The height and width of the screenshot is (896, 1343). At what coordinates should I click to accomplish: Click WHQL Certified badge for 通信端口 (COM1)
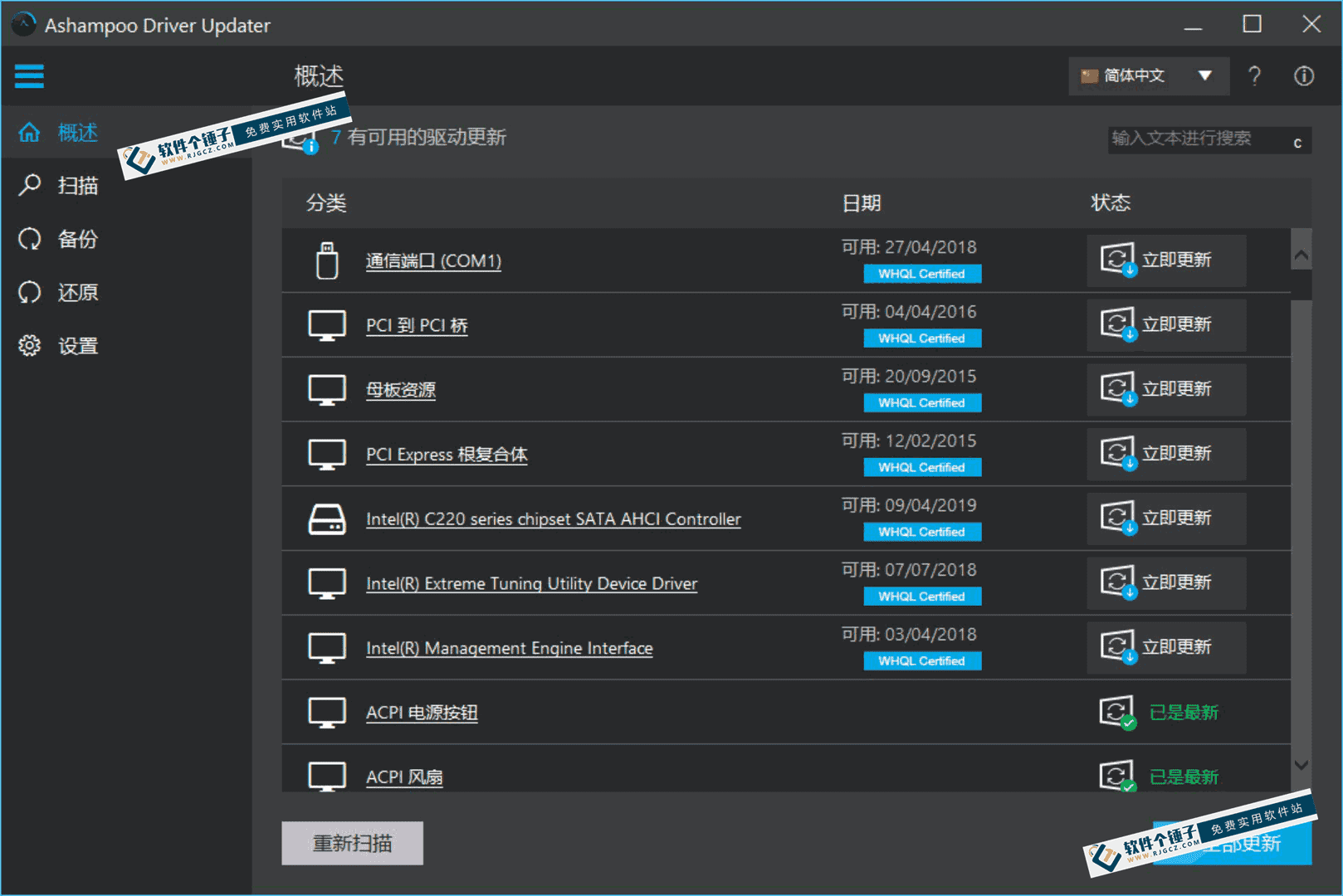click(x=922, y=274)
